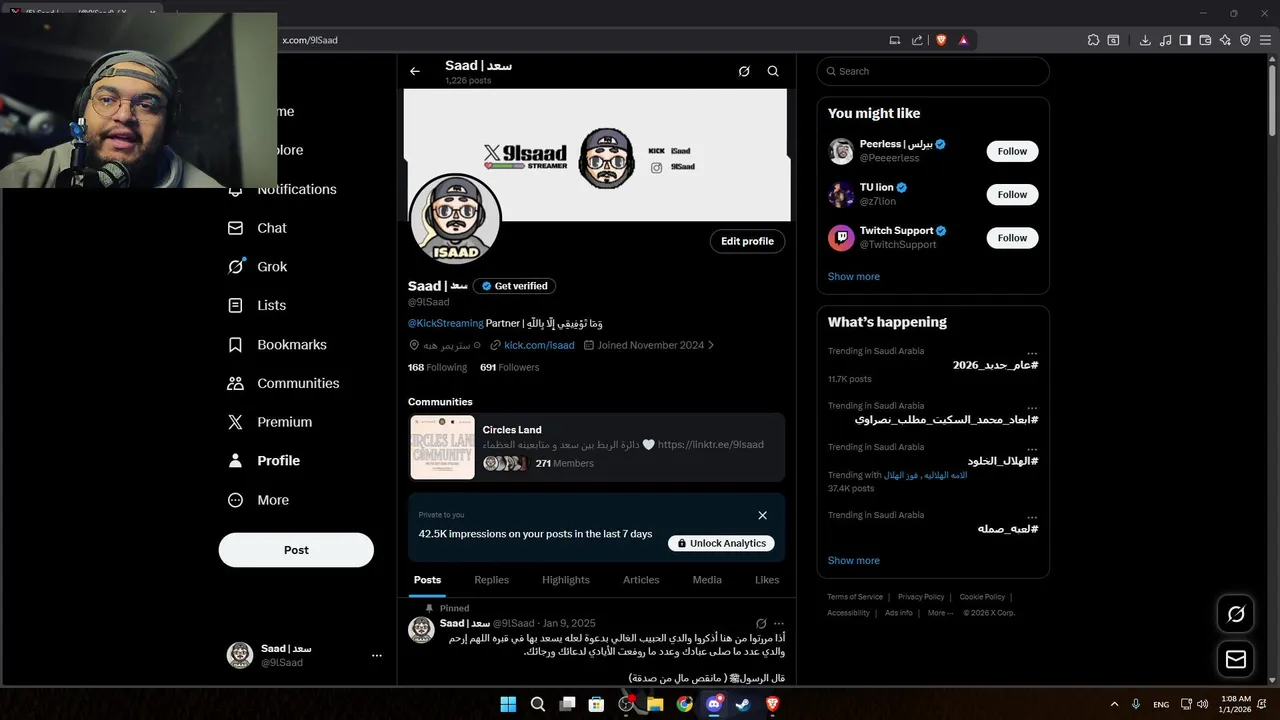Viewport: 1280px width, 720px height.
Task: Open the kick.com/lsaad link
Action: tap(539, 345)
